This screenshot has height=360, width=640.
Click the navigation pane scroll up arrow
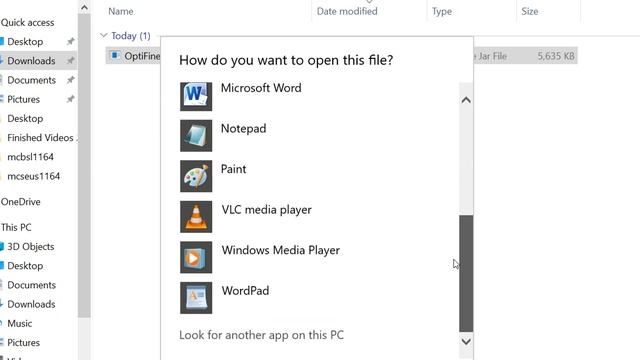84,7
